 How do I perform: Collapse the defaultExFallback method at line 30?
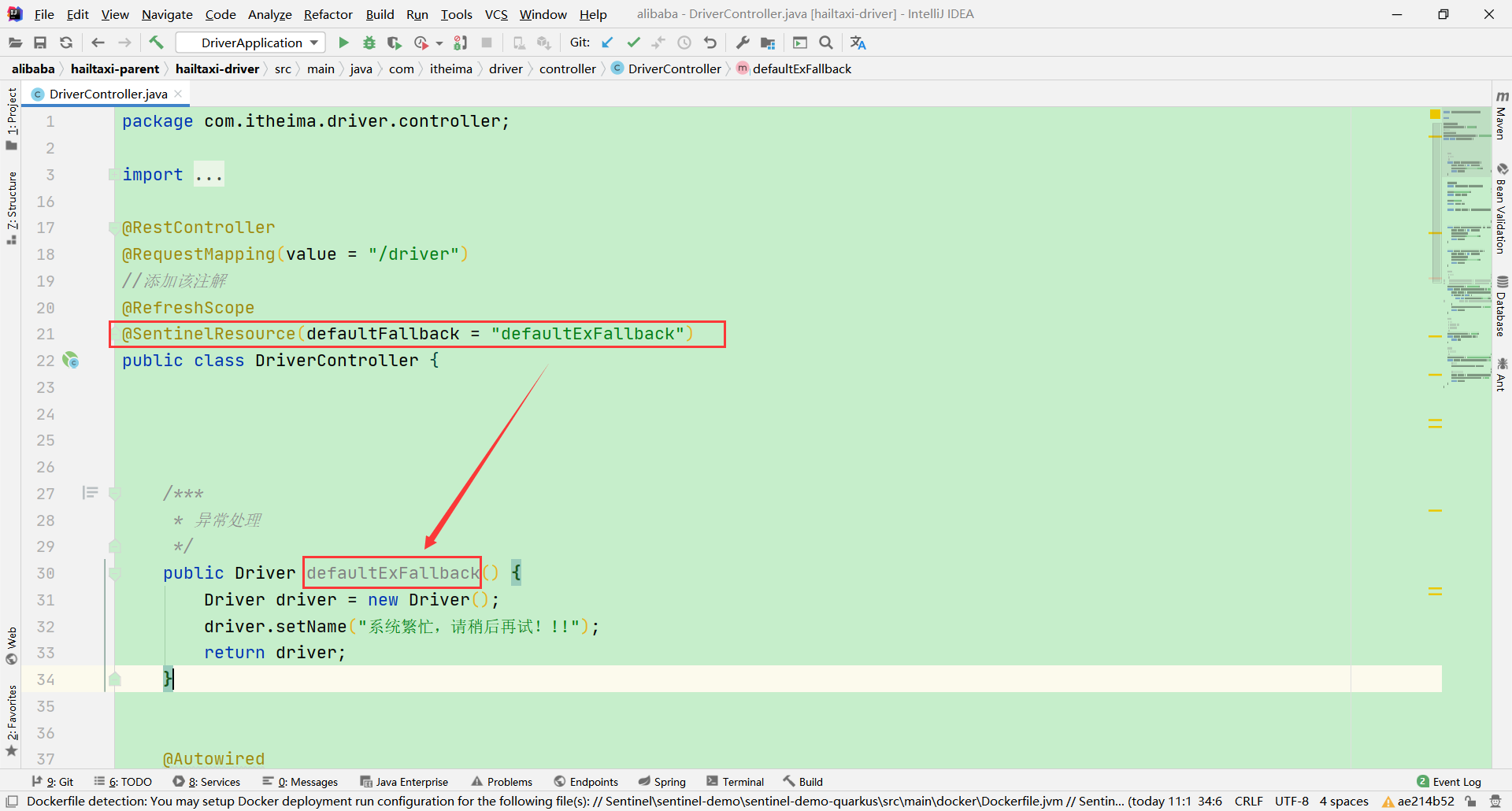click(x=114, y=574)
